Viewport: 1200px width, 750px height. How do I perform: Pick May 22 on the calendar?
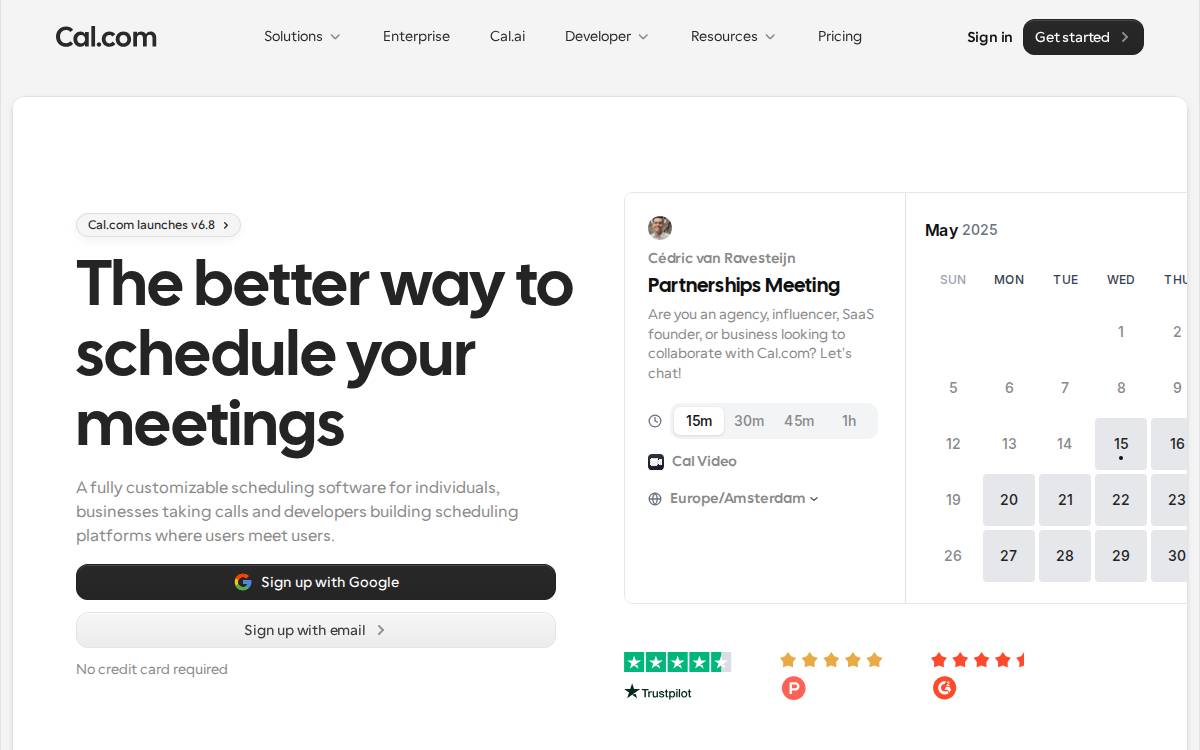[x=1121, y=500]
